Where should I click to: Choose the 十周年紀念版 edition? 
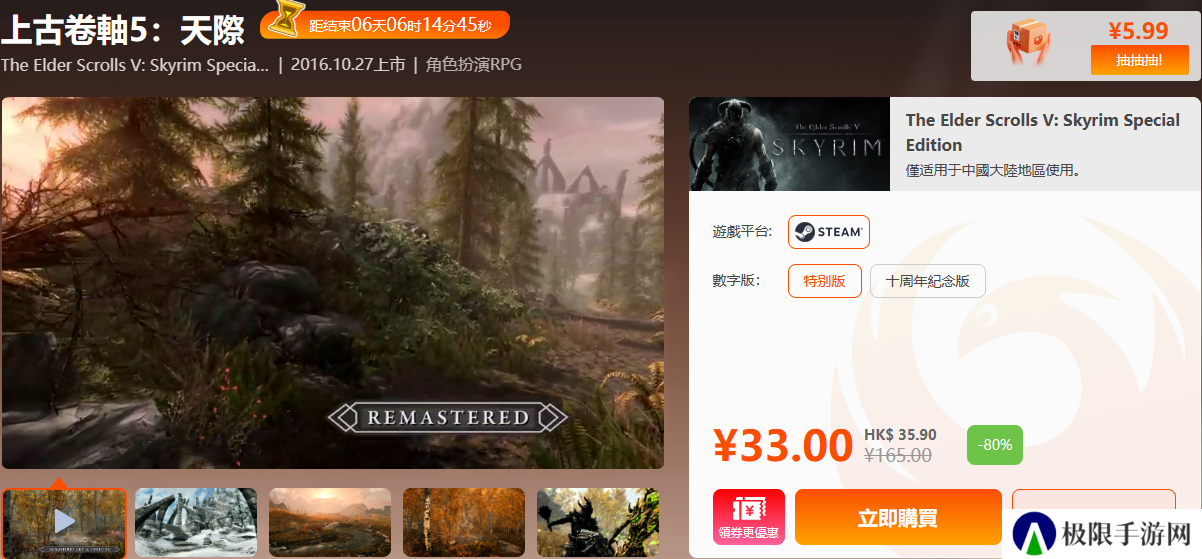(x=928, y=281)
